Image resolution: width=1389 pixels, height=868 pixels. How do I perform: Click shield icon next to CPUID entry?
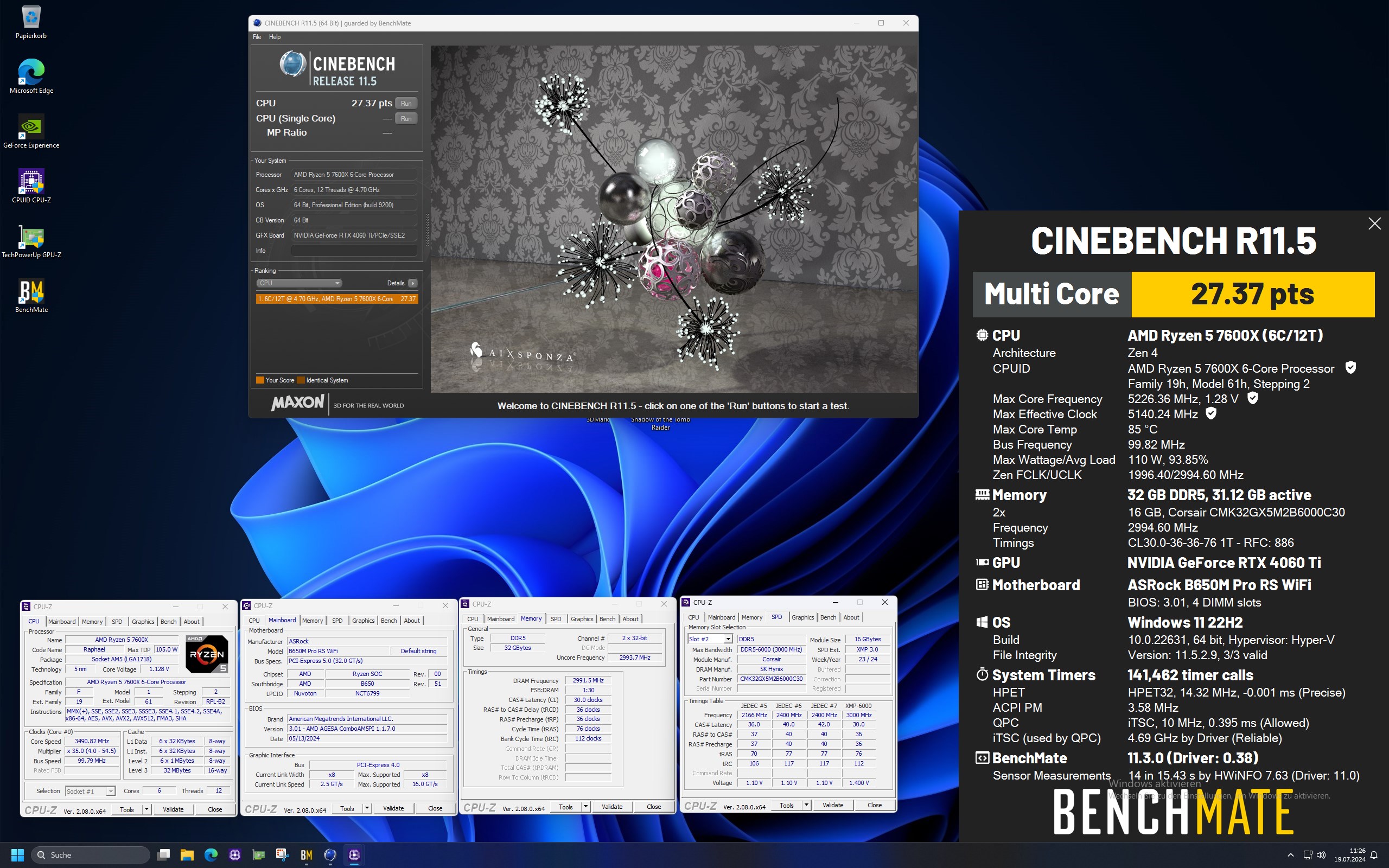[x=1350, y=367]
